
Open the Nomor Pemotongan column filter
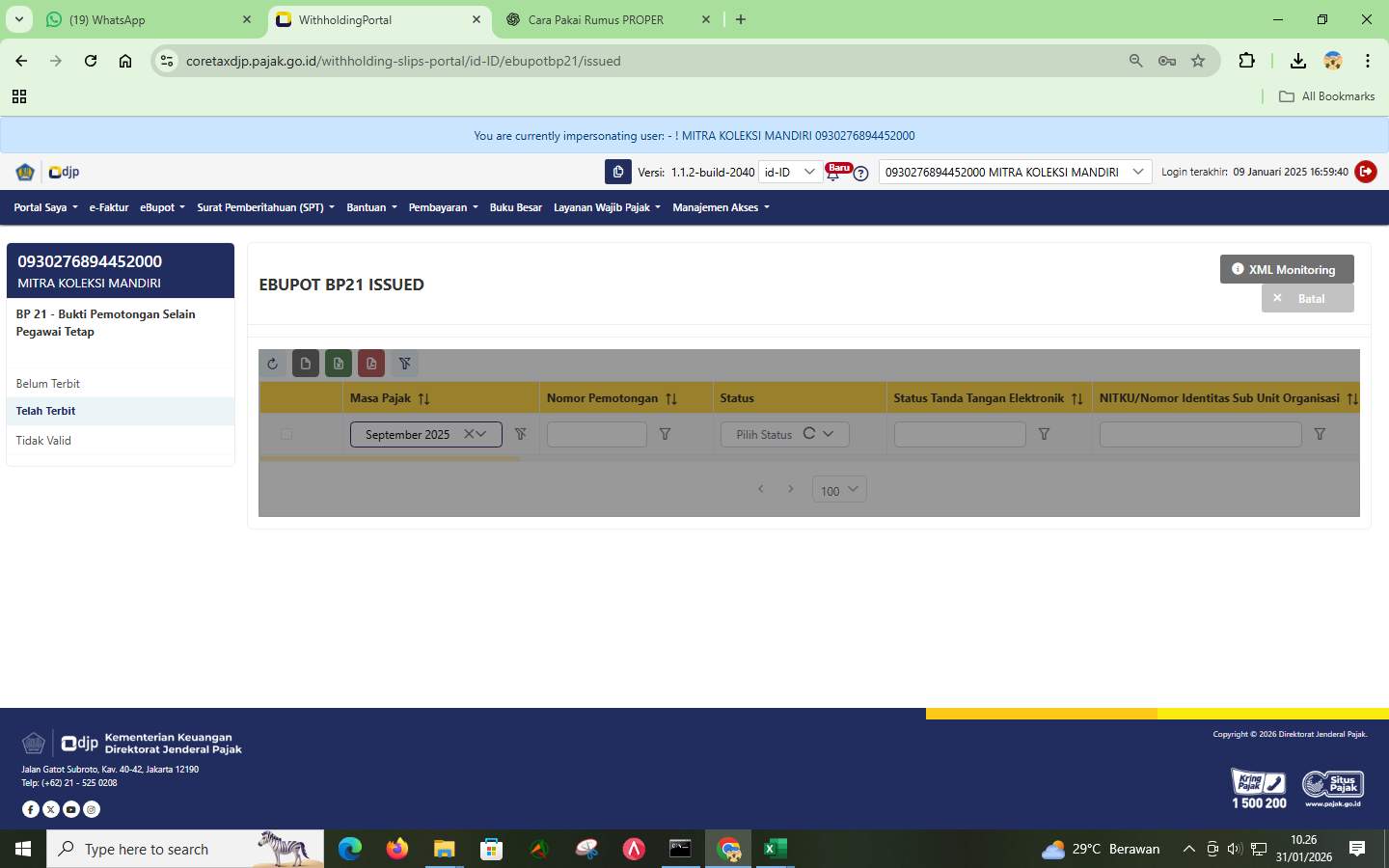[665, 434]
